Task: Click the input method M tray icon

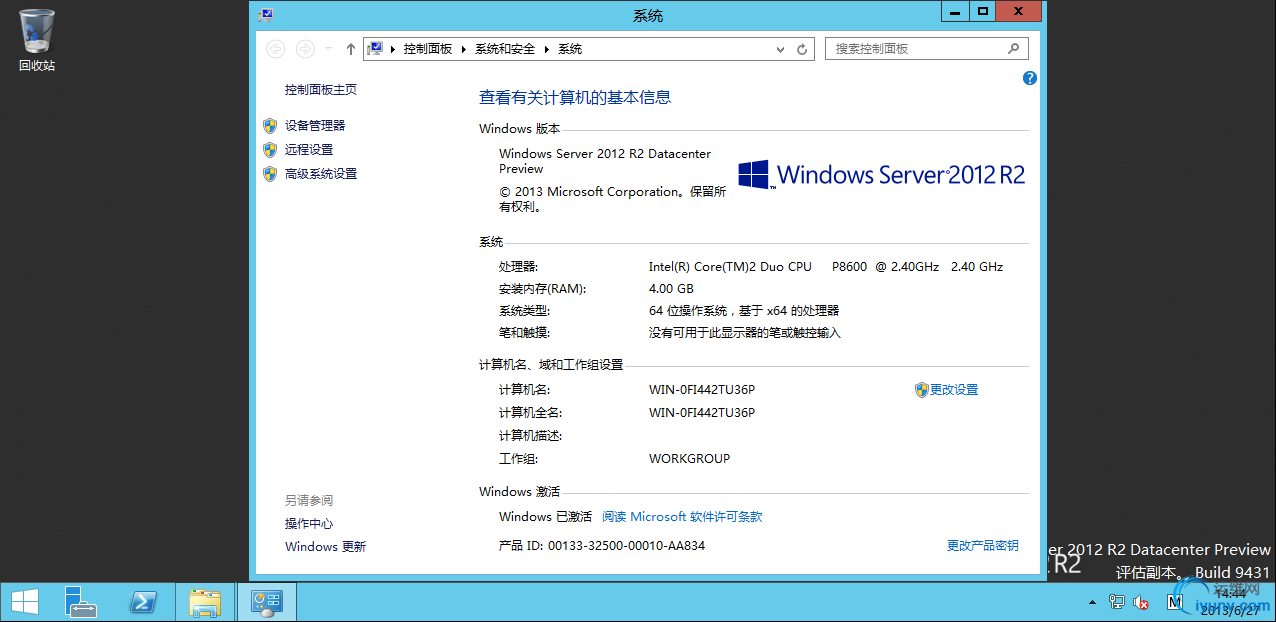Action: (x=1176, y=602)
